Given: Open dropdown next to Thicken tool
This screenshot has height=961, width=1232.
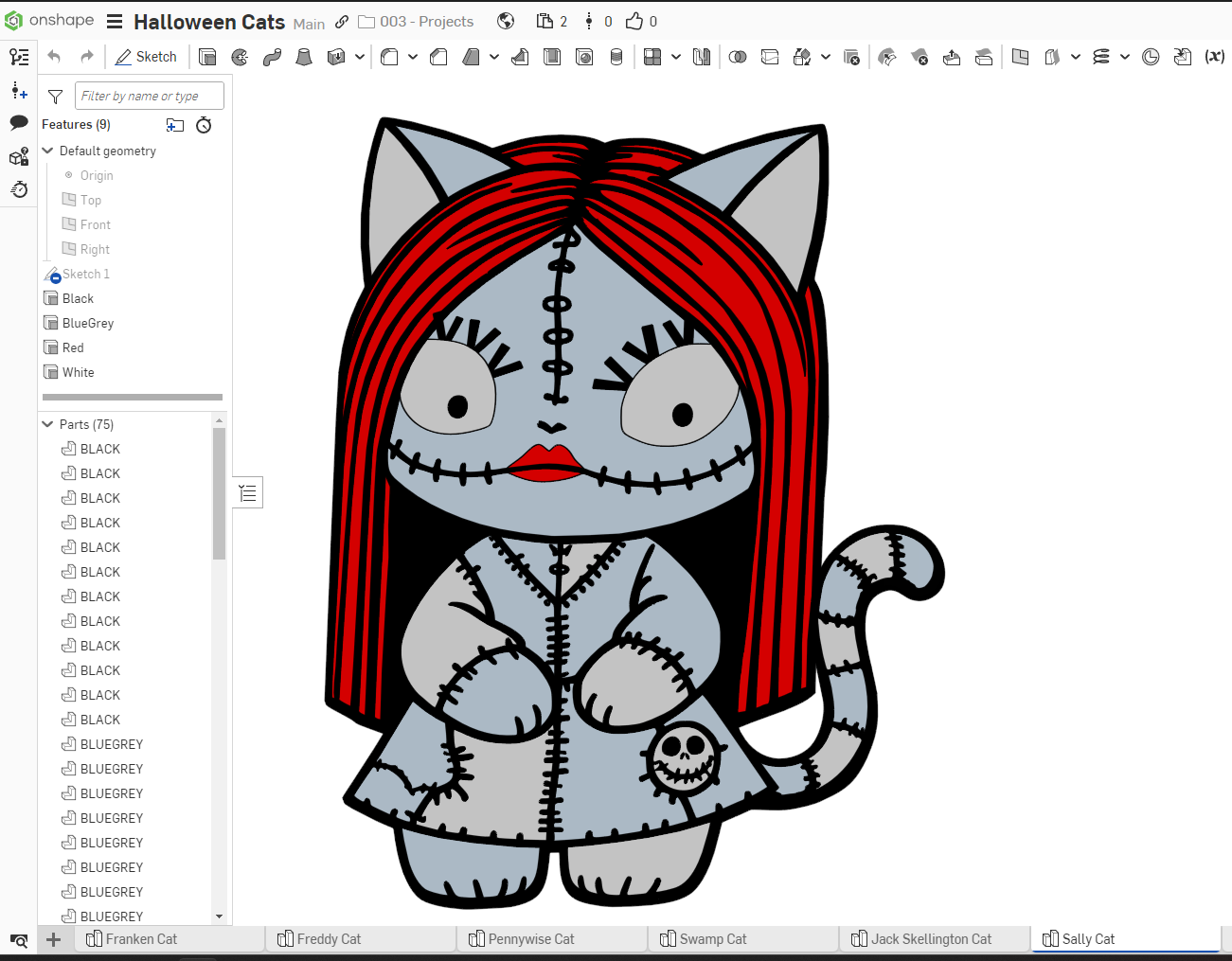Looking at the screenshot, I should click(x=360, y=57).
